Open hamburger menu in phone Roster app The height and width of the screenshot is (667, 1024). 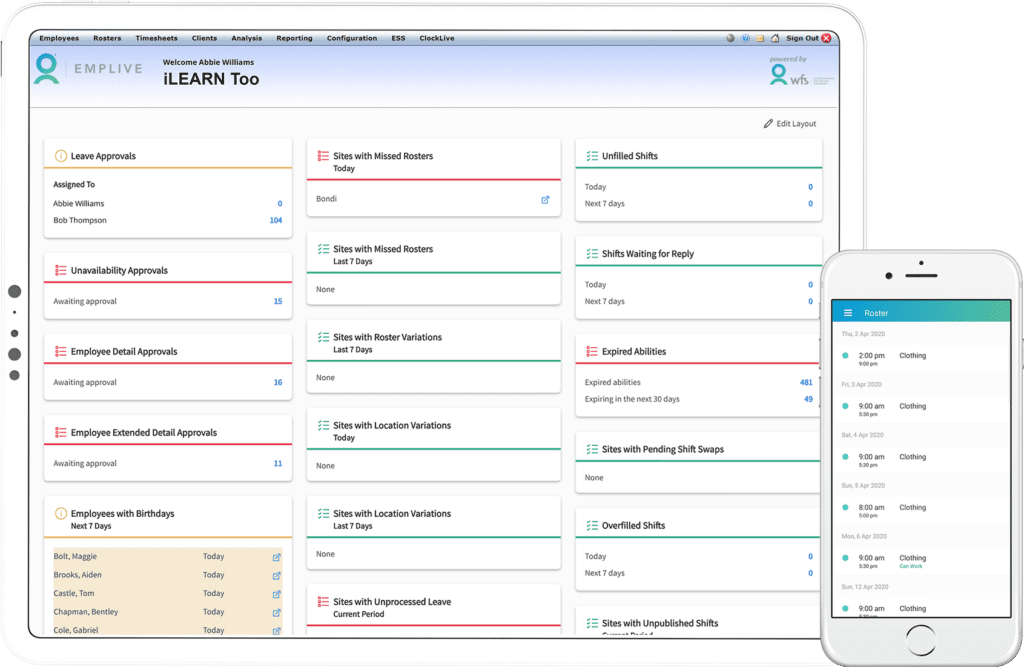pos(848,313)
